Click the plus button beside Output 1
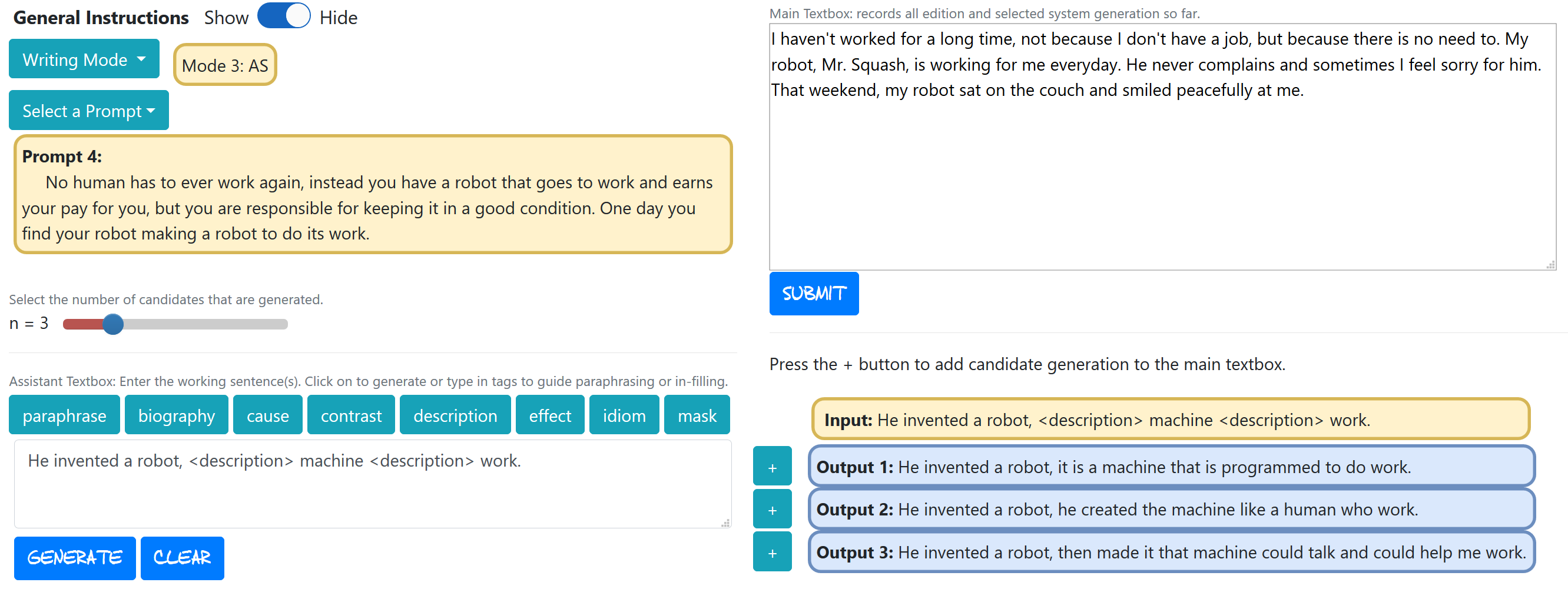The width and height of the screenshot is (1568, 589). [x=772, y=467]
